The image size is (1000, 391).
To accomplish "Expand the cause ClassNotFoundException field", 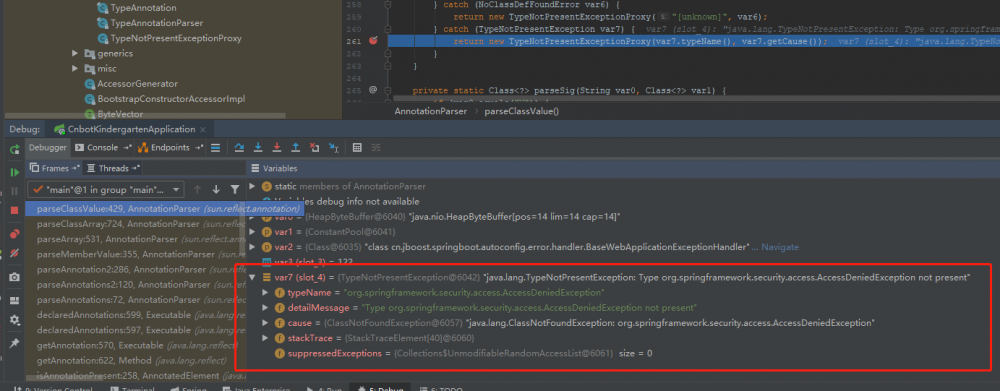I will point(266,323).
